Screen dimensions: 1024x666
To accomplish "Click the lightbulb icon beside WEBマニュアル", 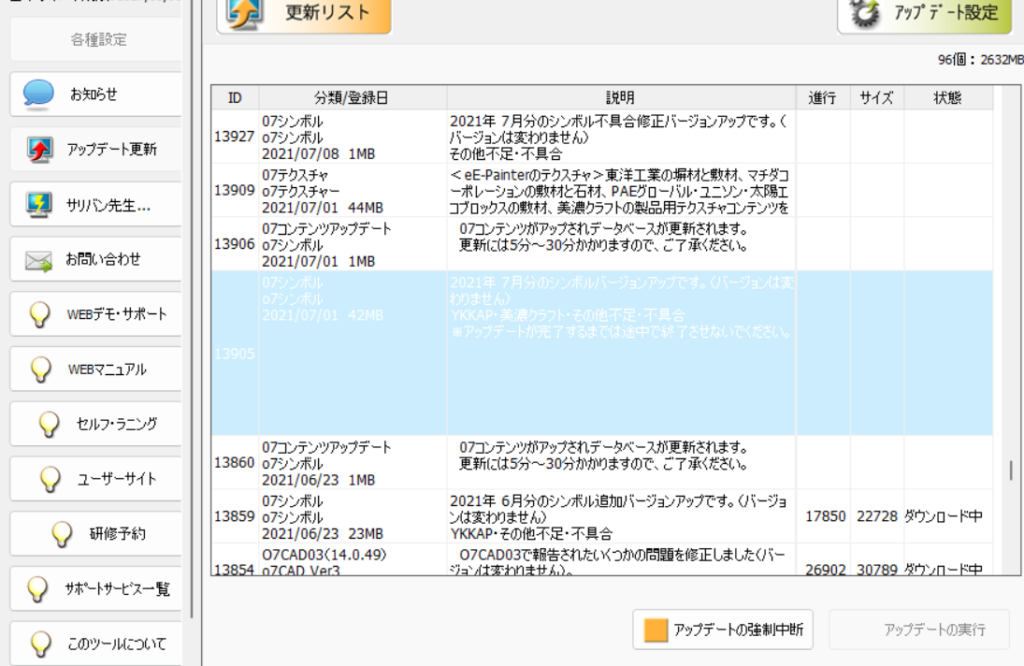I will click(x=39, y=370).
